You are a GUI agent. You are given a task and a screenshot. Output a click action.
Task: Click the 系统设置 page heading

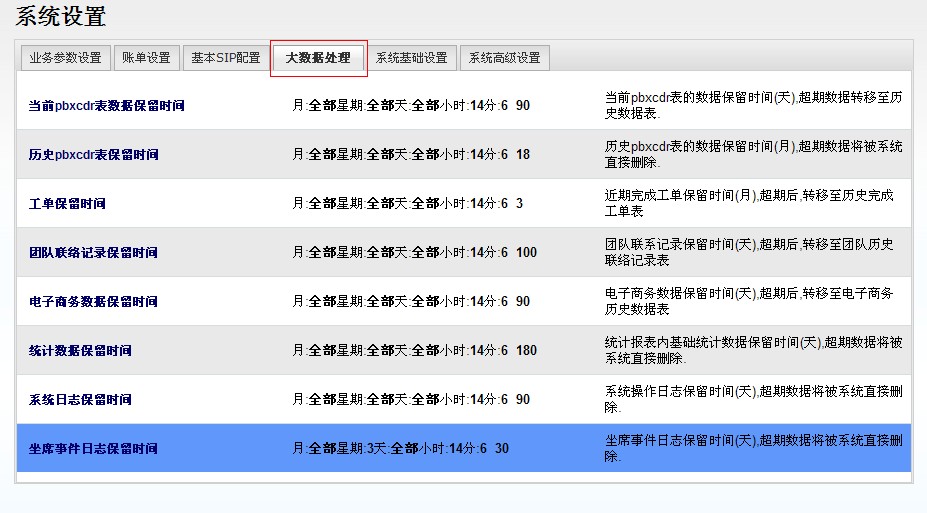60,17
